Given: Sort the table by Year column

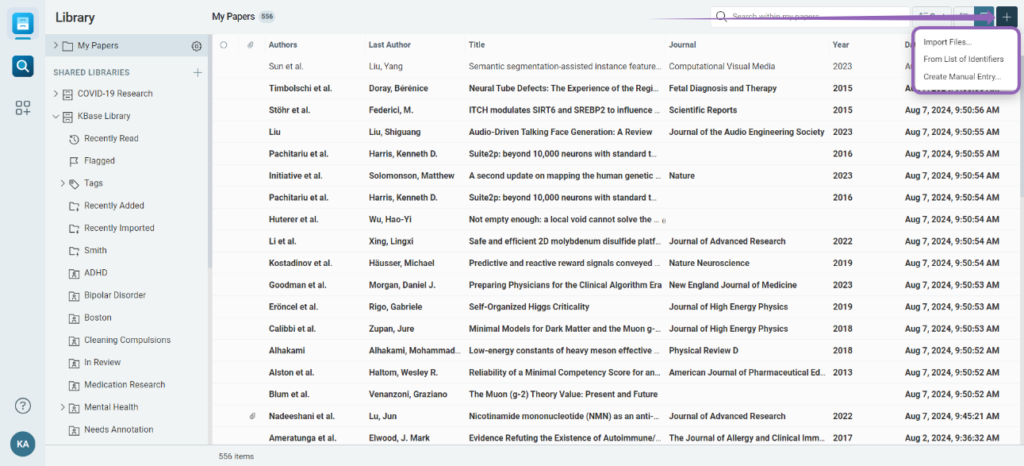Looking at the screenshot, I should pos(841,45).
